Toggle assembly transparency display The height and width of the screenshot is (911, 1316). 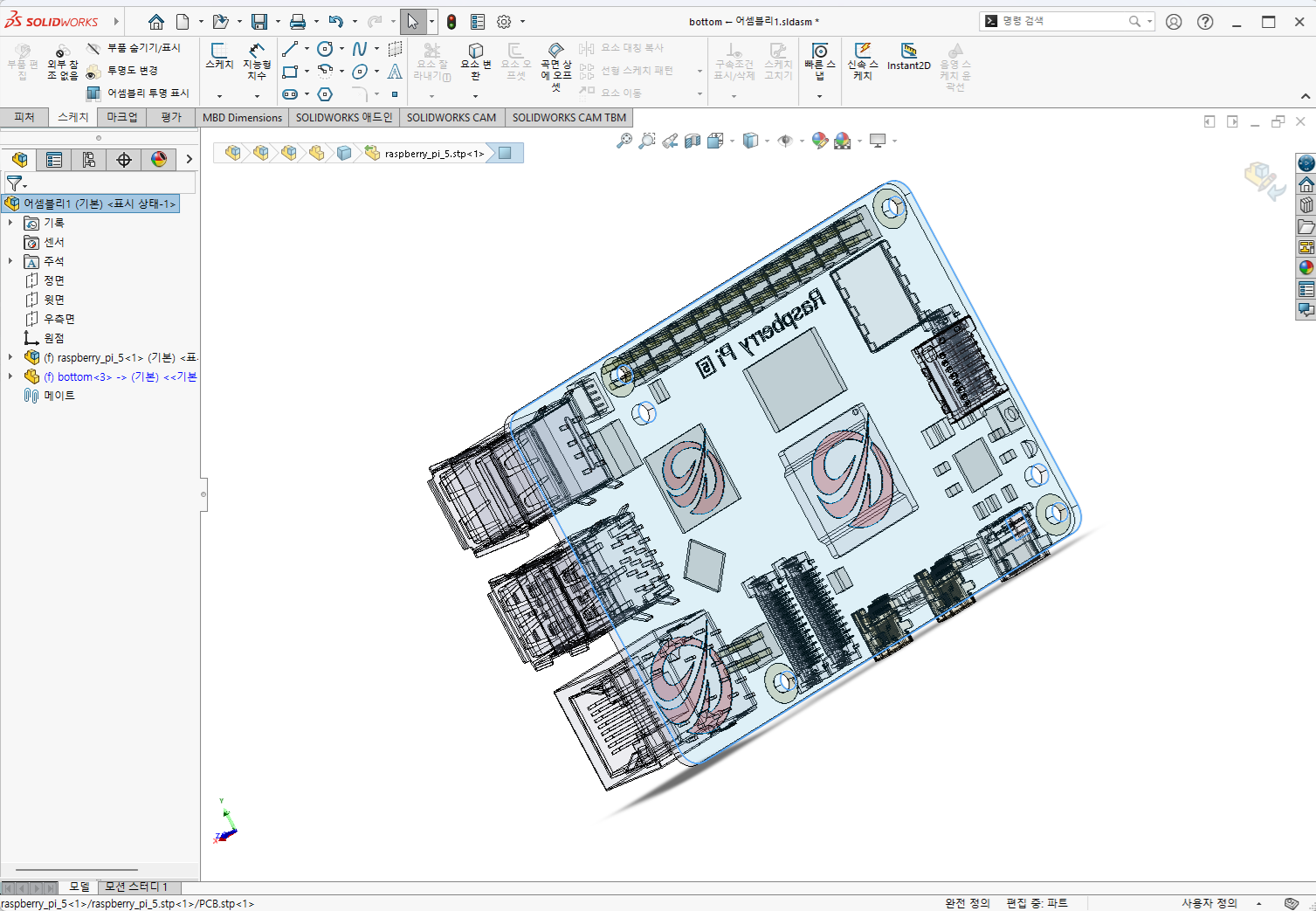138,93
